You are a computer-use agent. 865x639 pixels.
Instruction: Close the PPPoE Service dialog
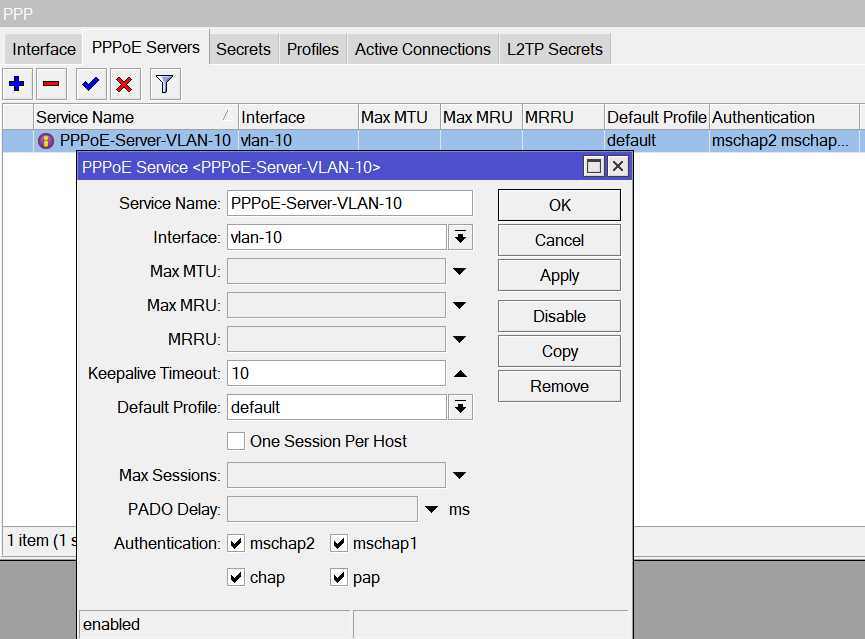(x=617, y=167)
